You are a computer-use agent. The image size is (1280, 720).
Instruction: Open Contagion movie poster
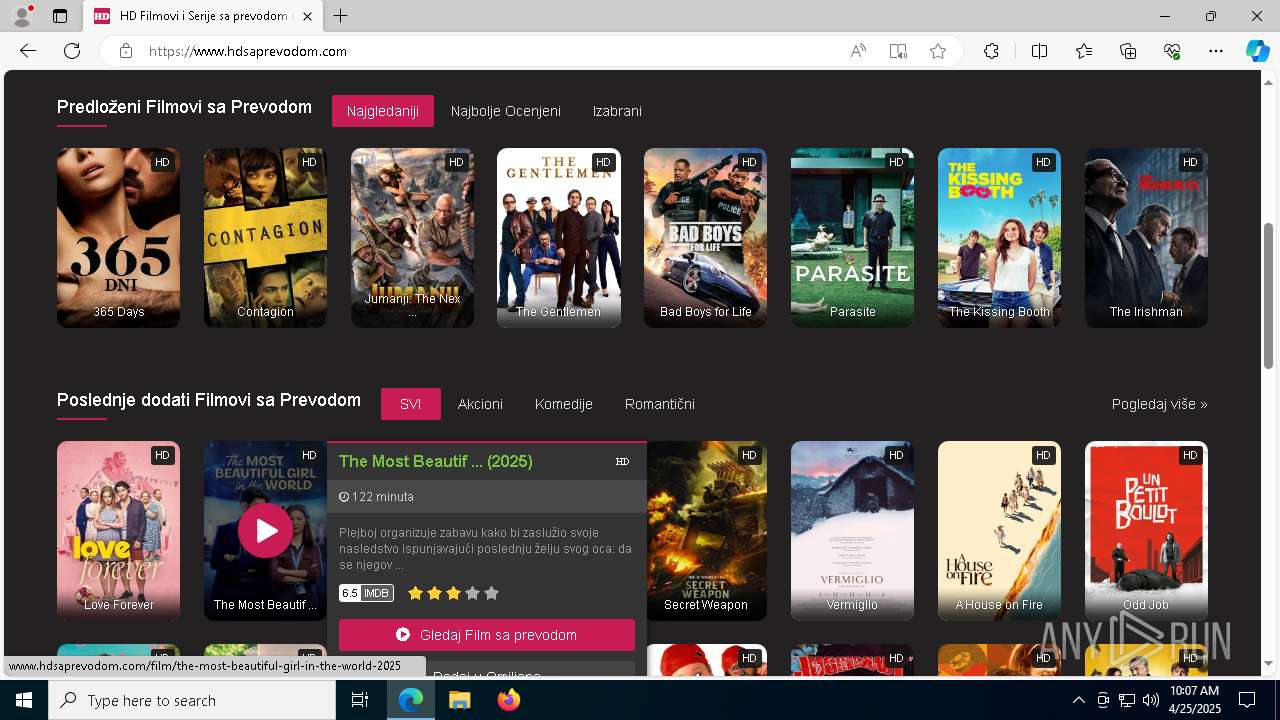point(265,237)
